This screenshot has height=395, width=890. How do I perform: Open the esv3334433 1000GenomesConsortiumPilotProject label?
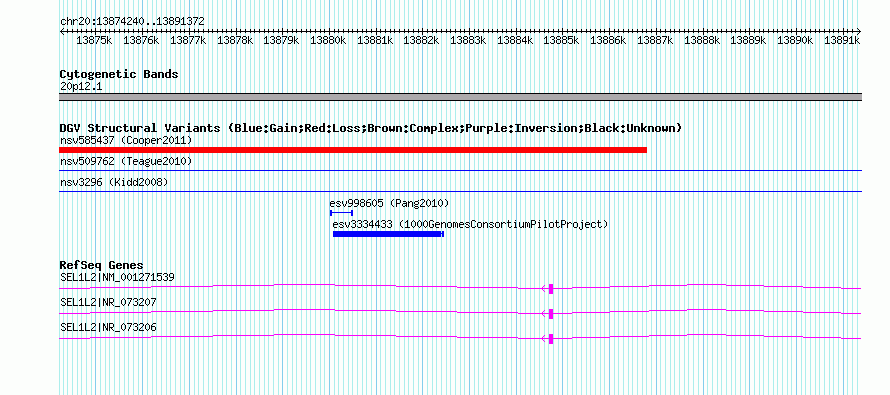(471, 224)
